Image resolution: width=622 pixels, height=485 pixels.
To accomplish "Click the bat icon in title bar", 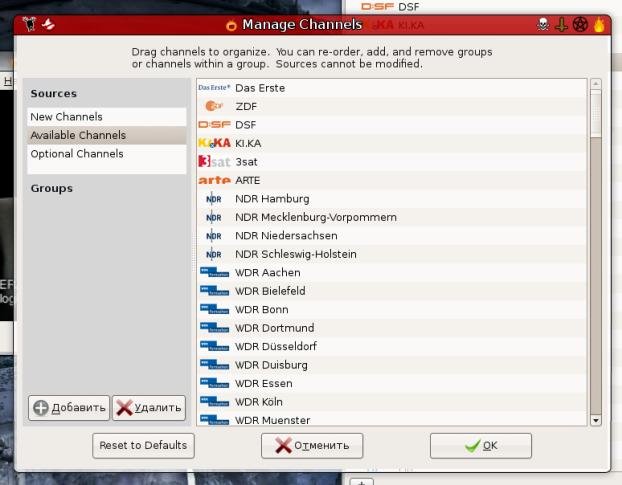I will pyautogui.click(x=48, y=24).
